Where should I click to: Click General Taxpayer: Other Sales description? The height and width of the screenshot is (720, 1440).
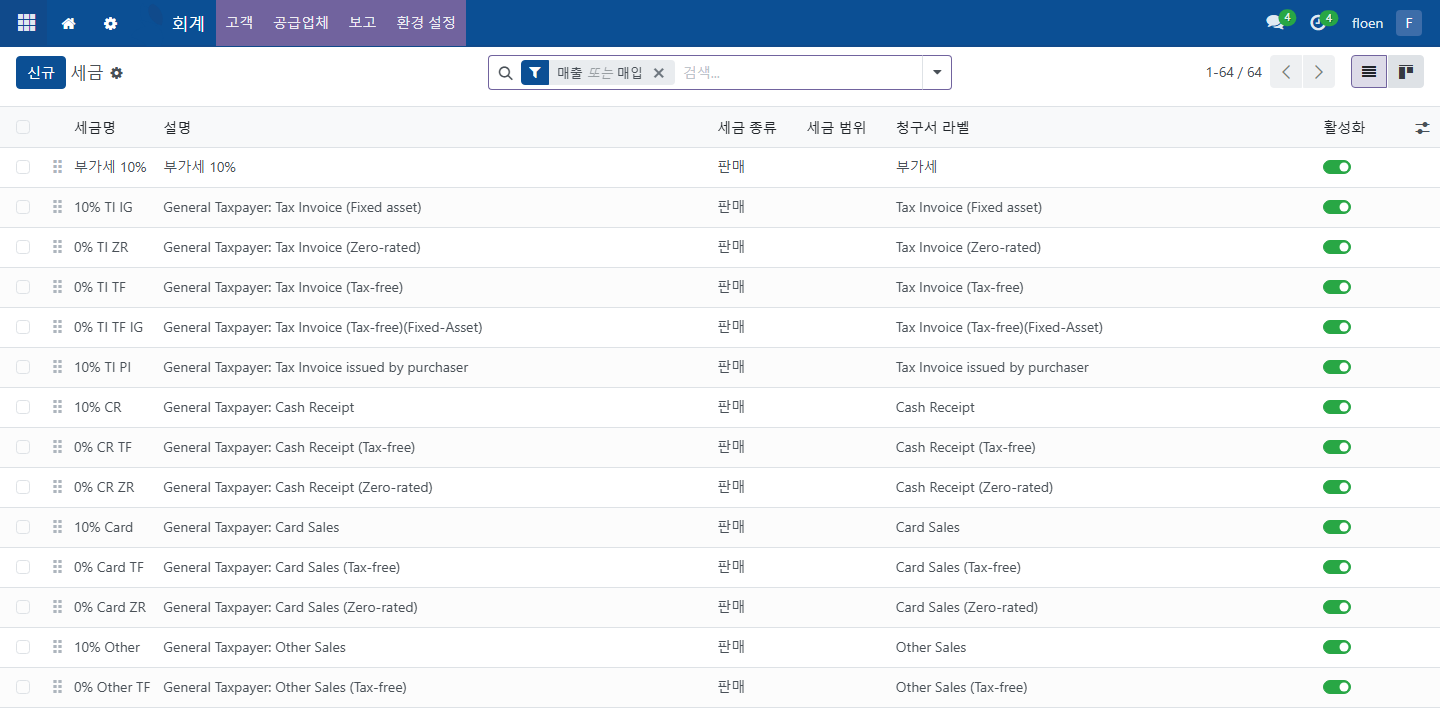coord(254,647)
